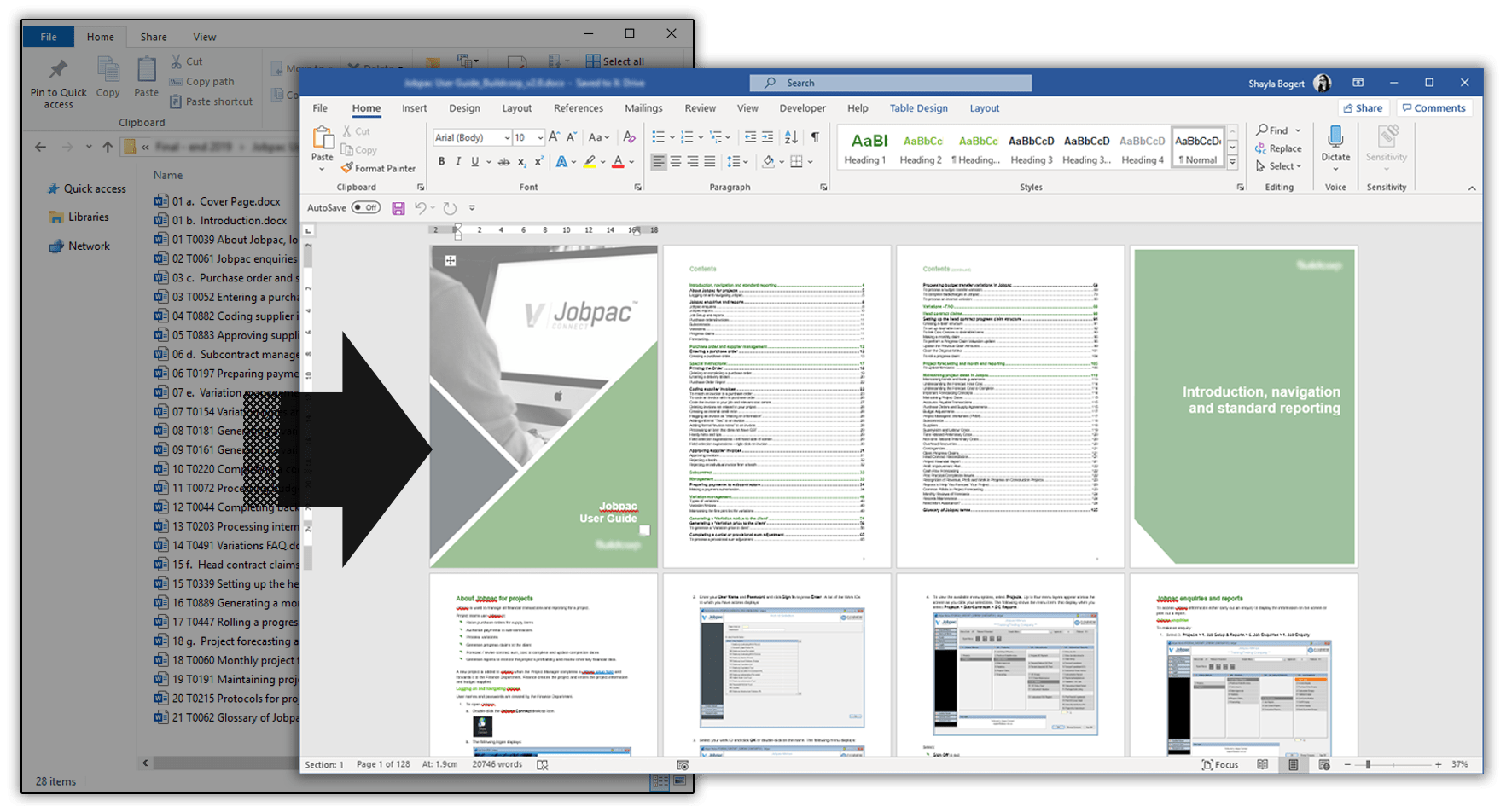The width and height of the screenshot is (1512, 806).
Task: Open the Share tab in File Explorer
Action: point(154,37)
